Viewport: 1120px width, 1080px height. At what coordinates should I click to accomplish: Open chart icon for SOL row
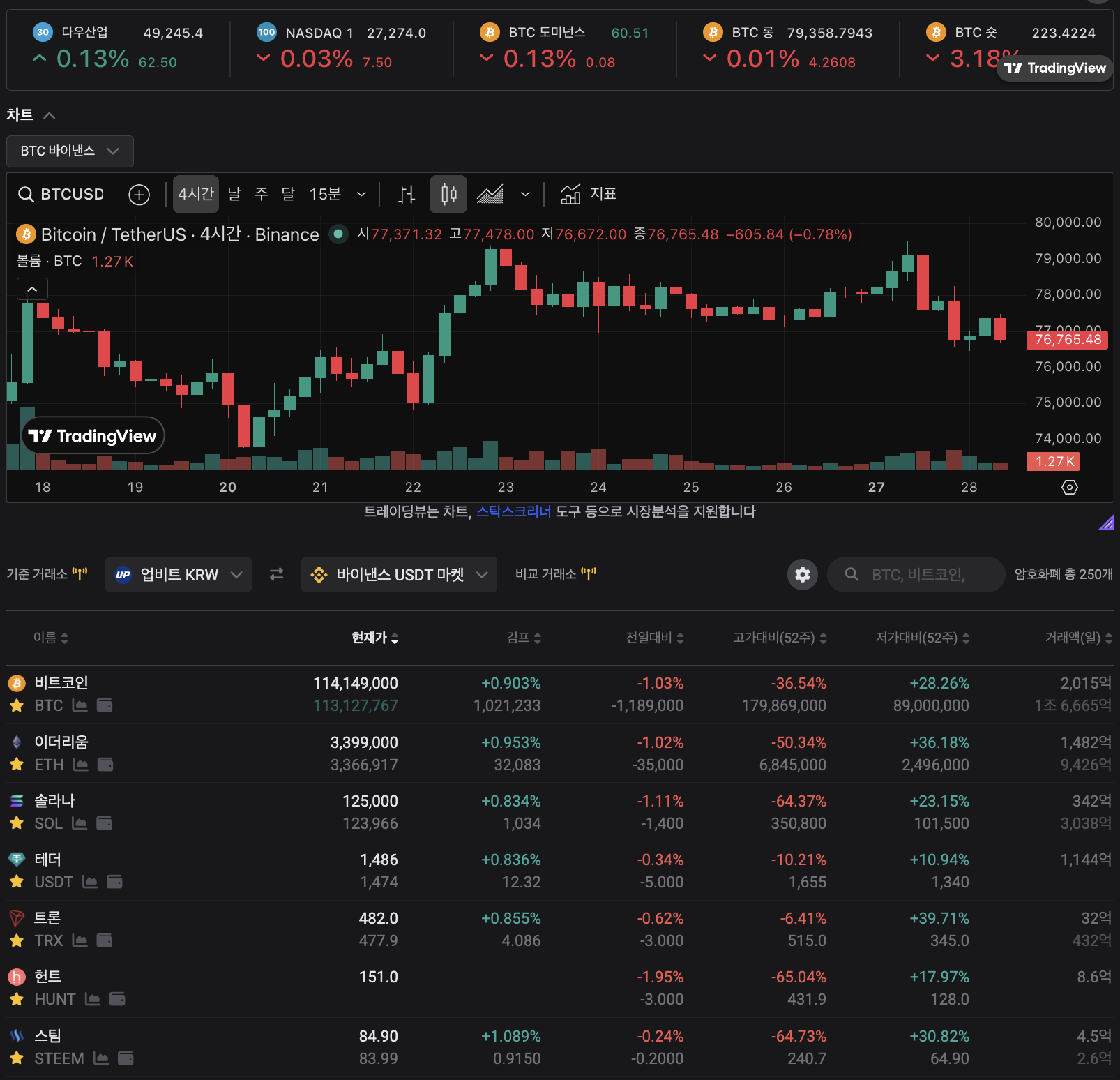pyautogui.click(x=80, y=823)
